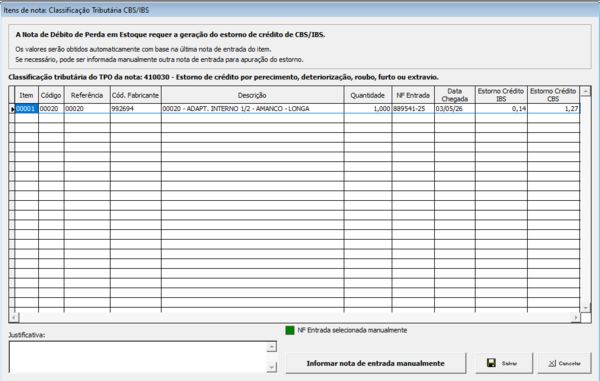600x381 pixels.
Task: Click the Classificação tributária do TPO text line
Action: pyautogui.click(x=223, y=77)
